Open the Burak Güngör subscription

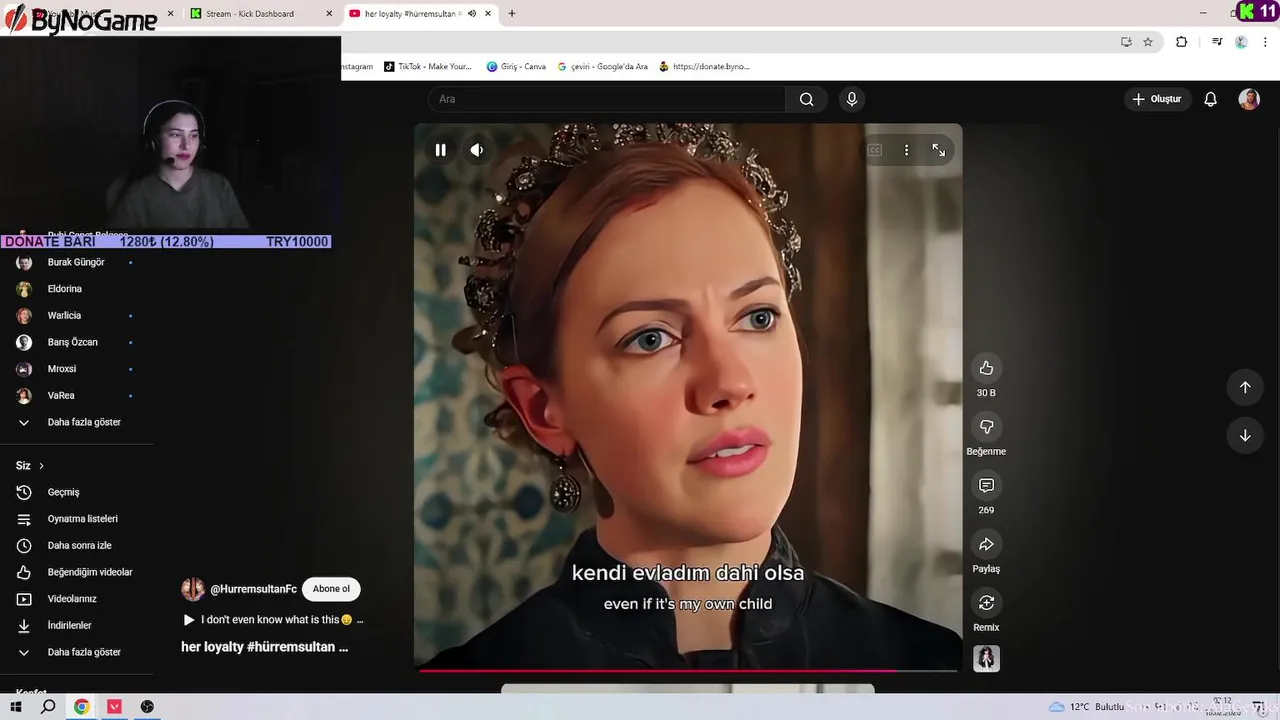click(76, 262)
